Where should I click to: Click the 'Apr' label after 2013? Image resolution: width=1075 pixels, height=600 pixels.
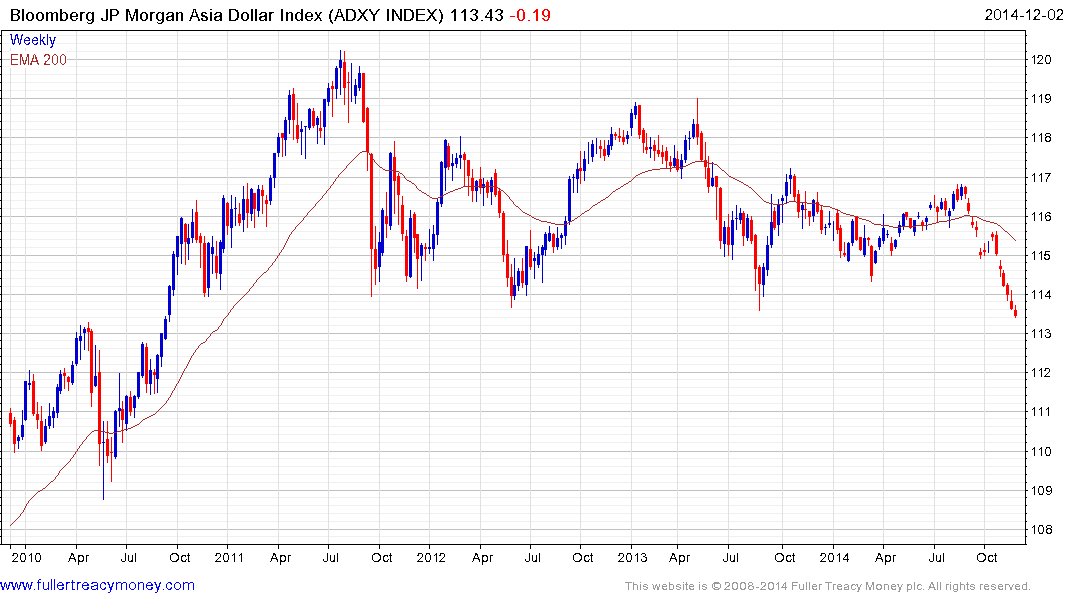tap(679, 558)
